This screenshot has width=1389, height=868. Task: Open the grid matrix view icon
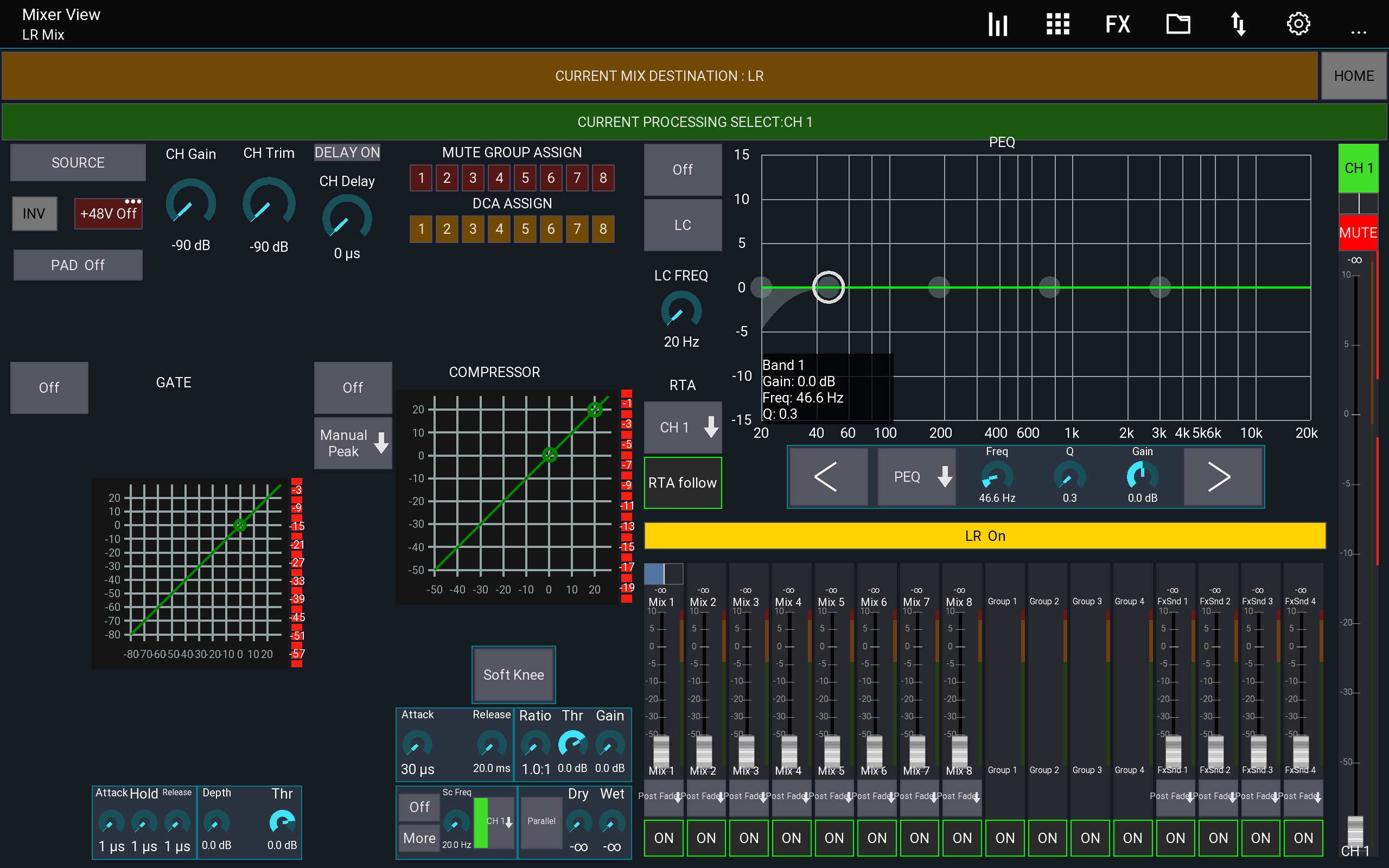[x=1057, y=24]
